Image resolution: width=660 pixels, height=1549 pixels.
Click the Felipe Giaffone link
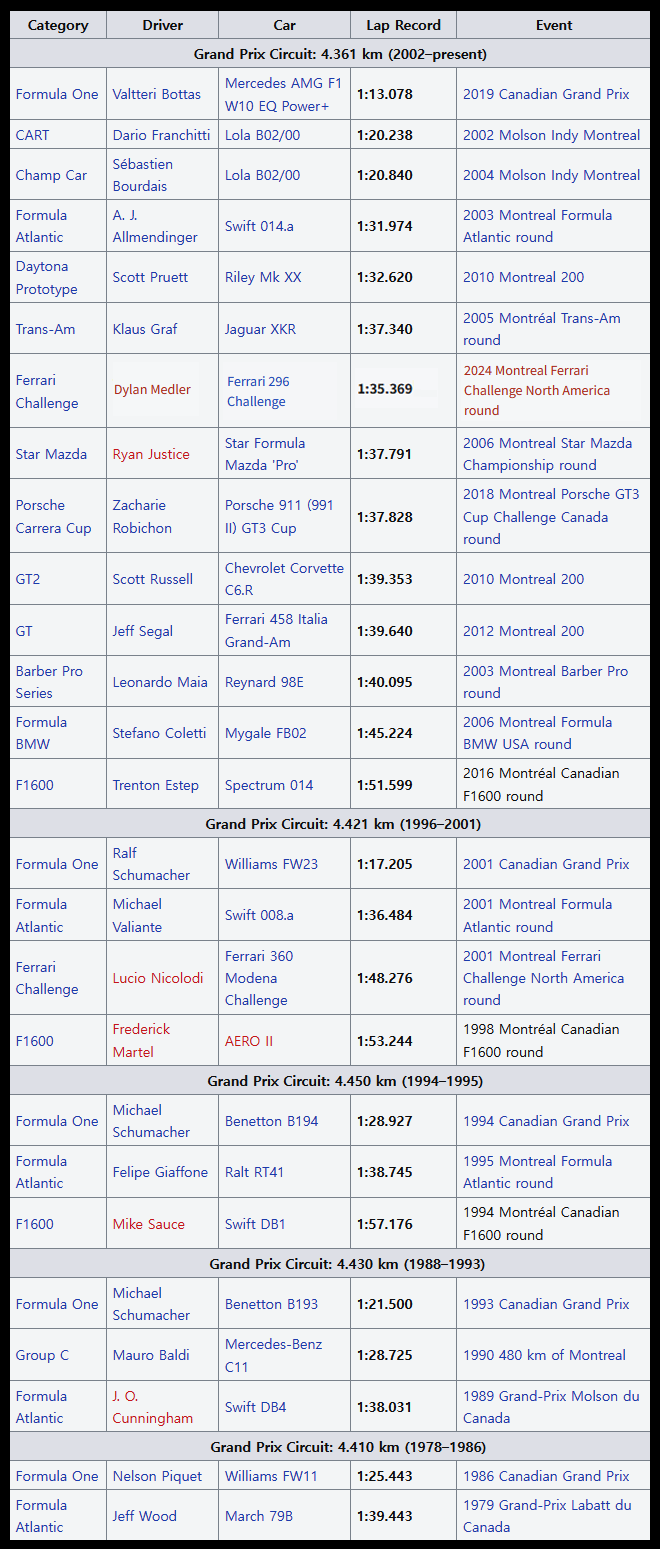click(x=160, y=1172)
